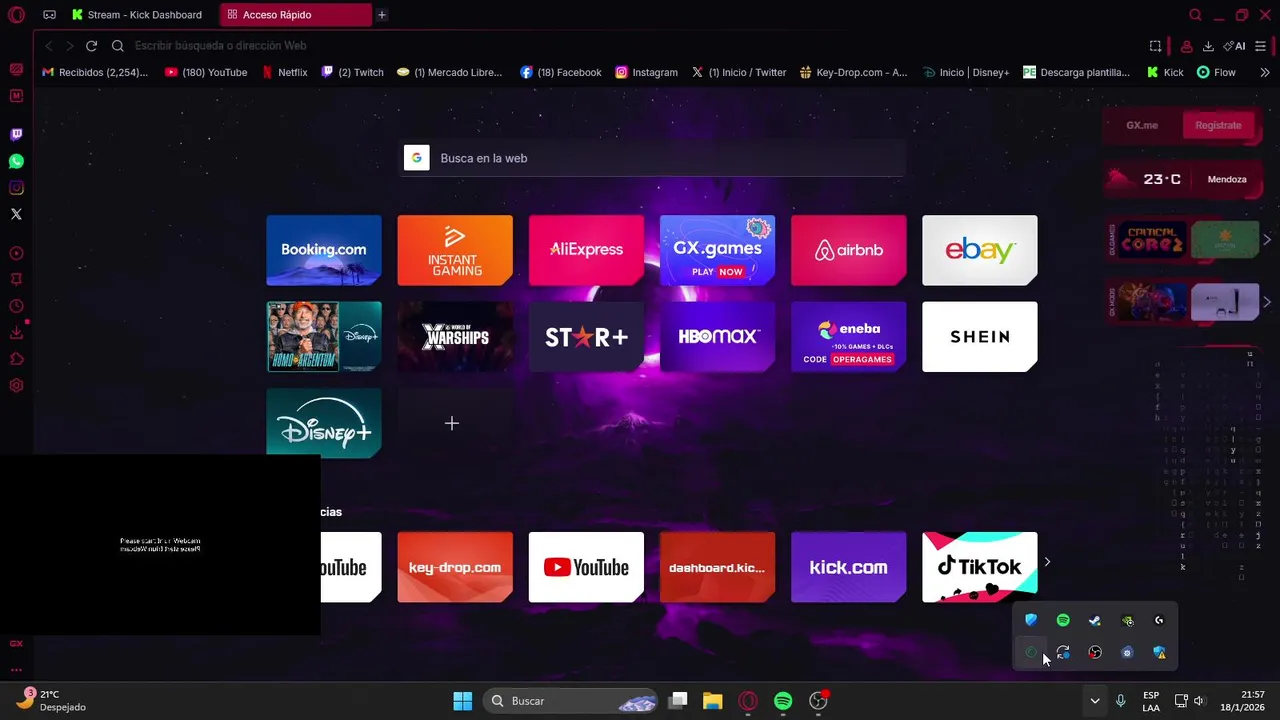
Task: Click the NVIDIA icon in tray overflow
Action: (x=1127, y=620)
